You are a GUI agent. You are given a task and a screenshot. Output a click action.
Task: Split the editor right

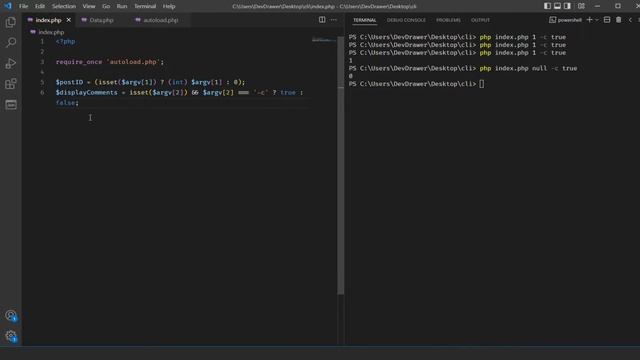(x=322, y=20)
